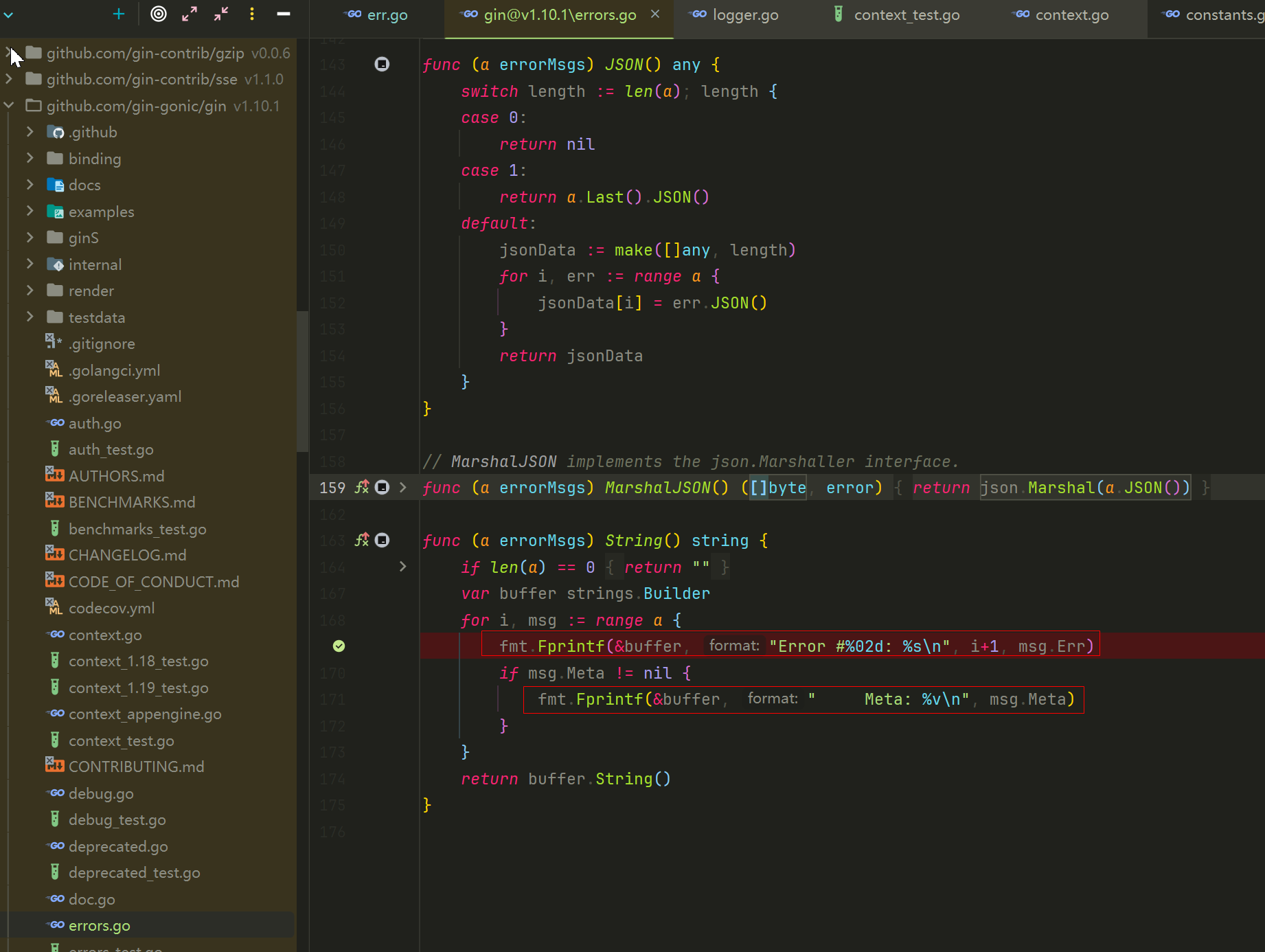Click the "return jsonData" statement

click(x=571, y=356)
